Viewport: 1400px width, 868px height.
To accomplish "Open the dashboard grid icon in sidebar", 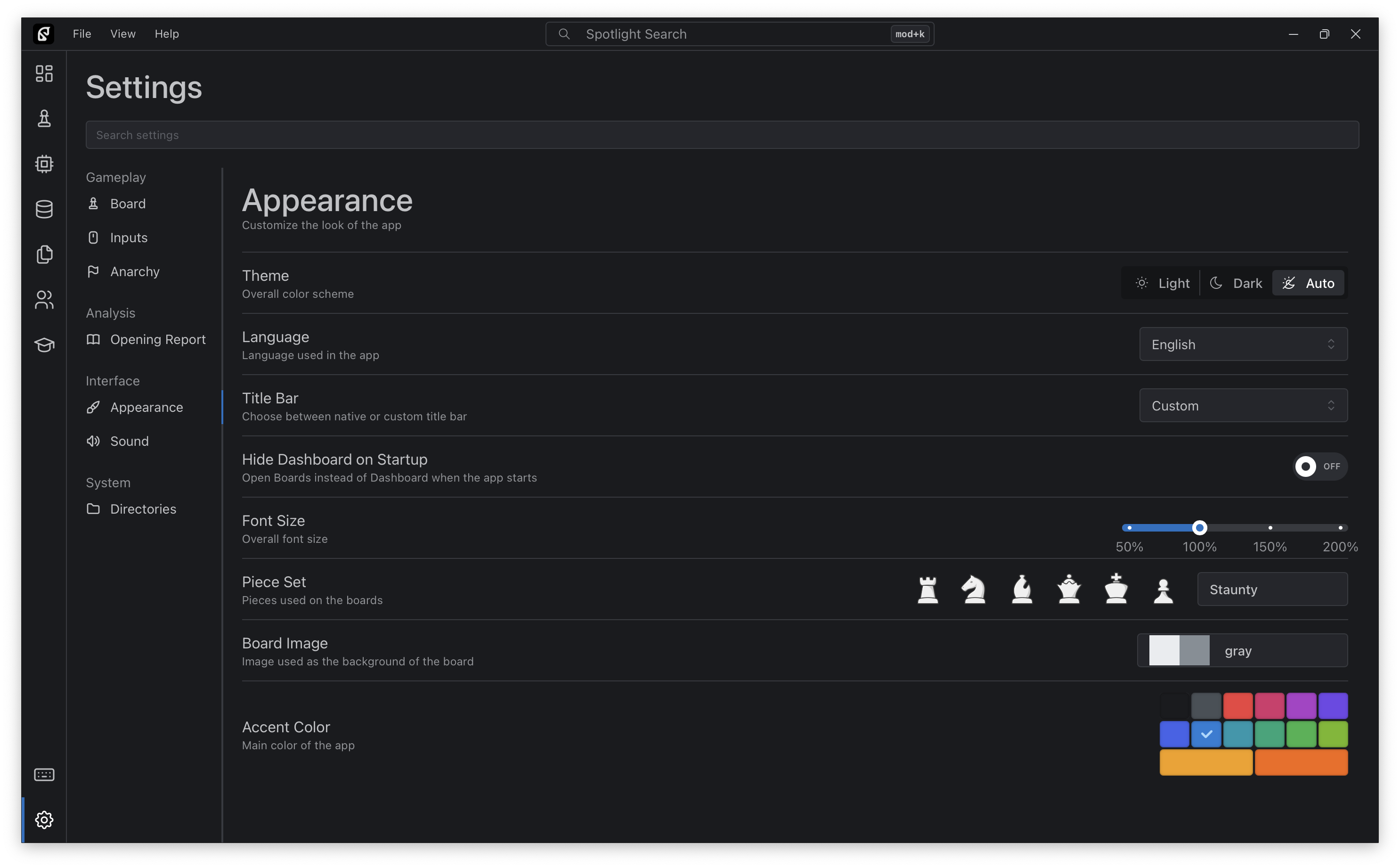I will pyautogui.click(x=44, y=74).
